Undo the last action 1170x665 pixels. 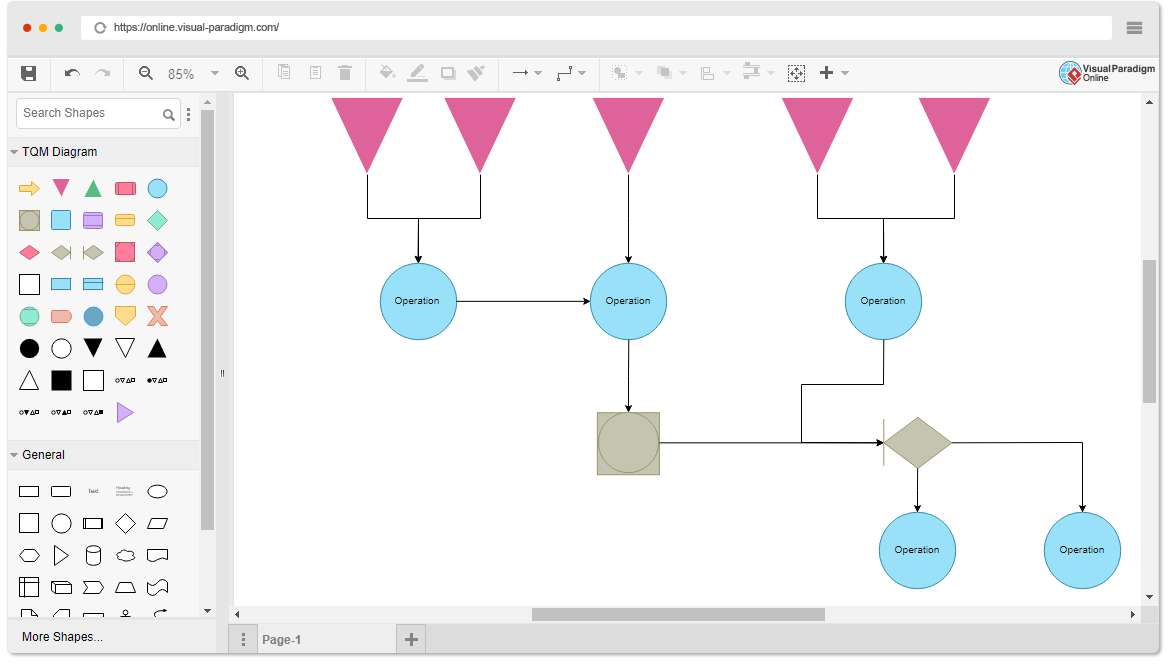[x=72, y=73]
